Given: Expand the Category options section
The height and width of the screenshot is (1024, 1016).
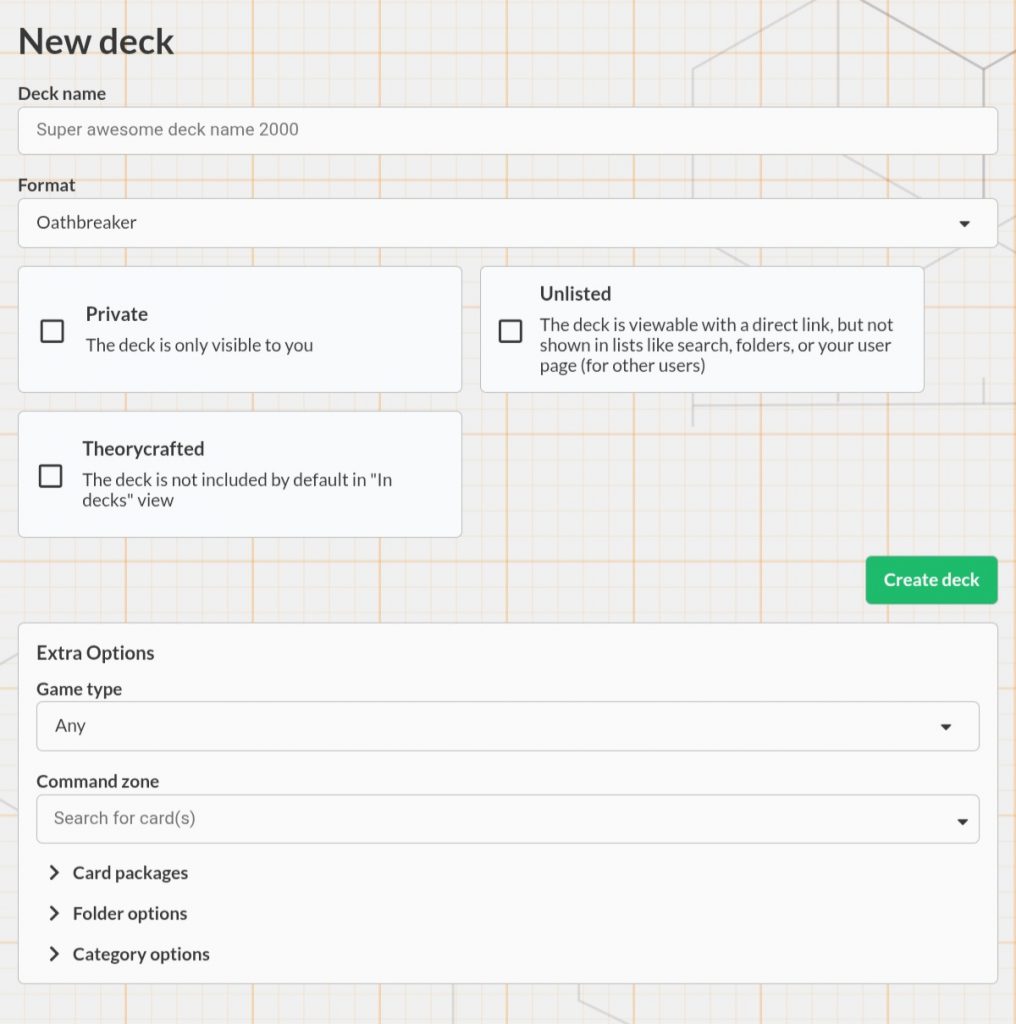Looking at the screenshot, I should pos(140,954).
